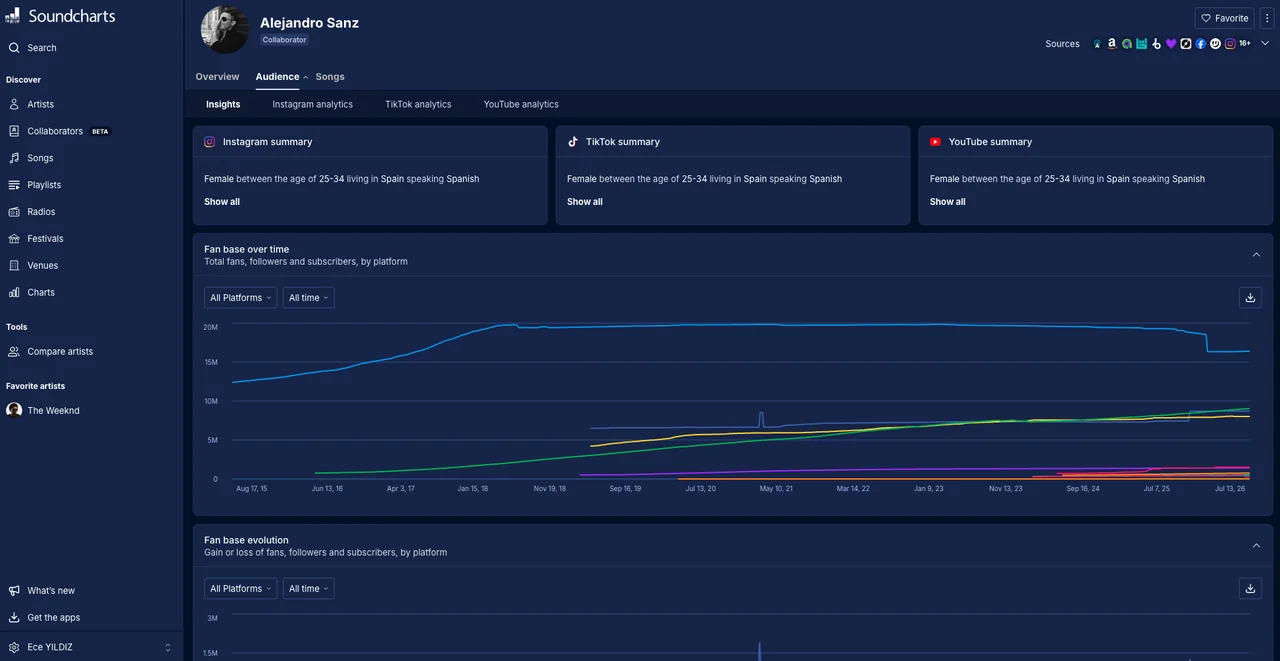
Task: Switch to the artist Songs tab
Action: point(330,77)
